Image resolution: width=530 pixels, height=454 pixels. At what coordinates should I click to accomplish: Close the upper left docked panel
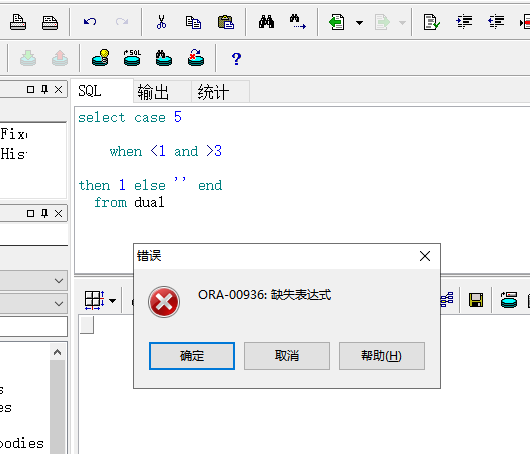coord(58,89)
